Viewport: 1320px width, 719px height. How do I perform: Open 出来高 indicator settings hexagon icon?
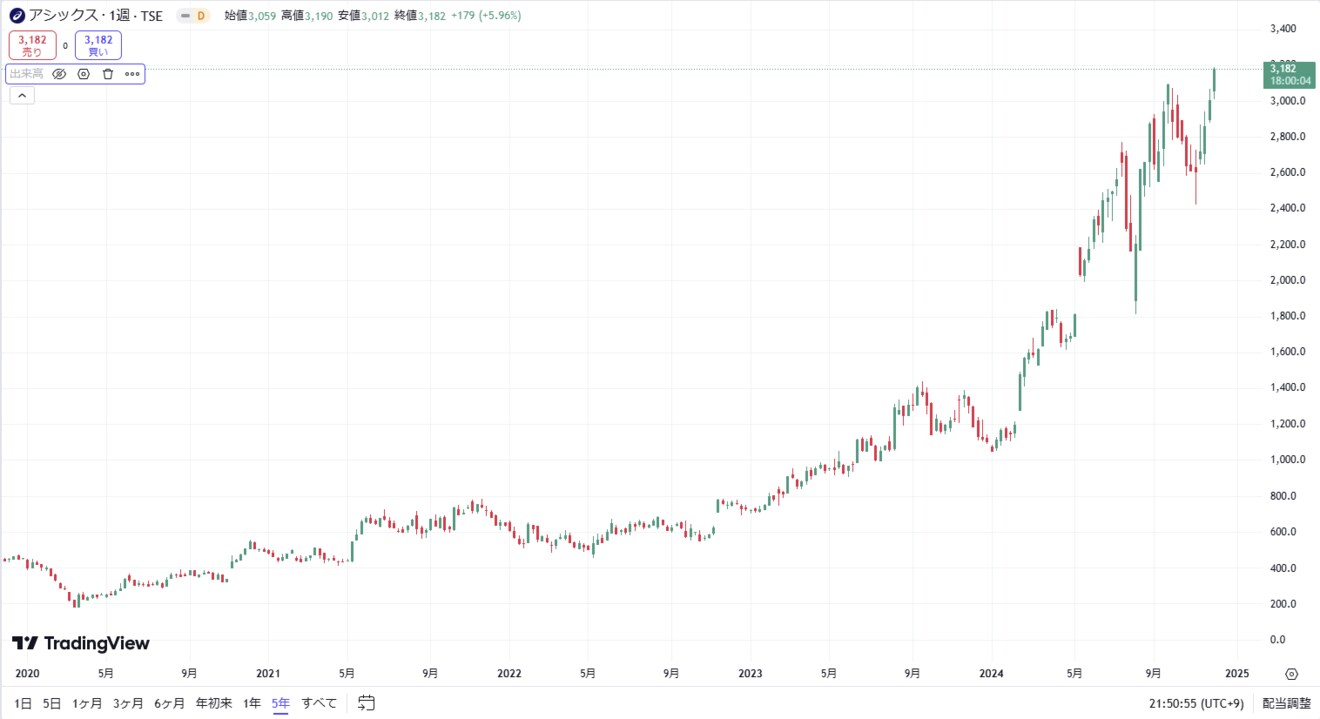[83, 74]
